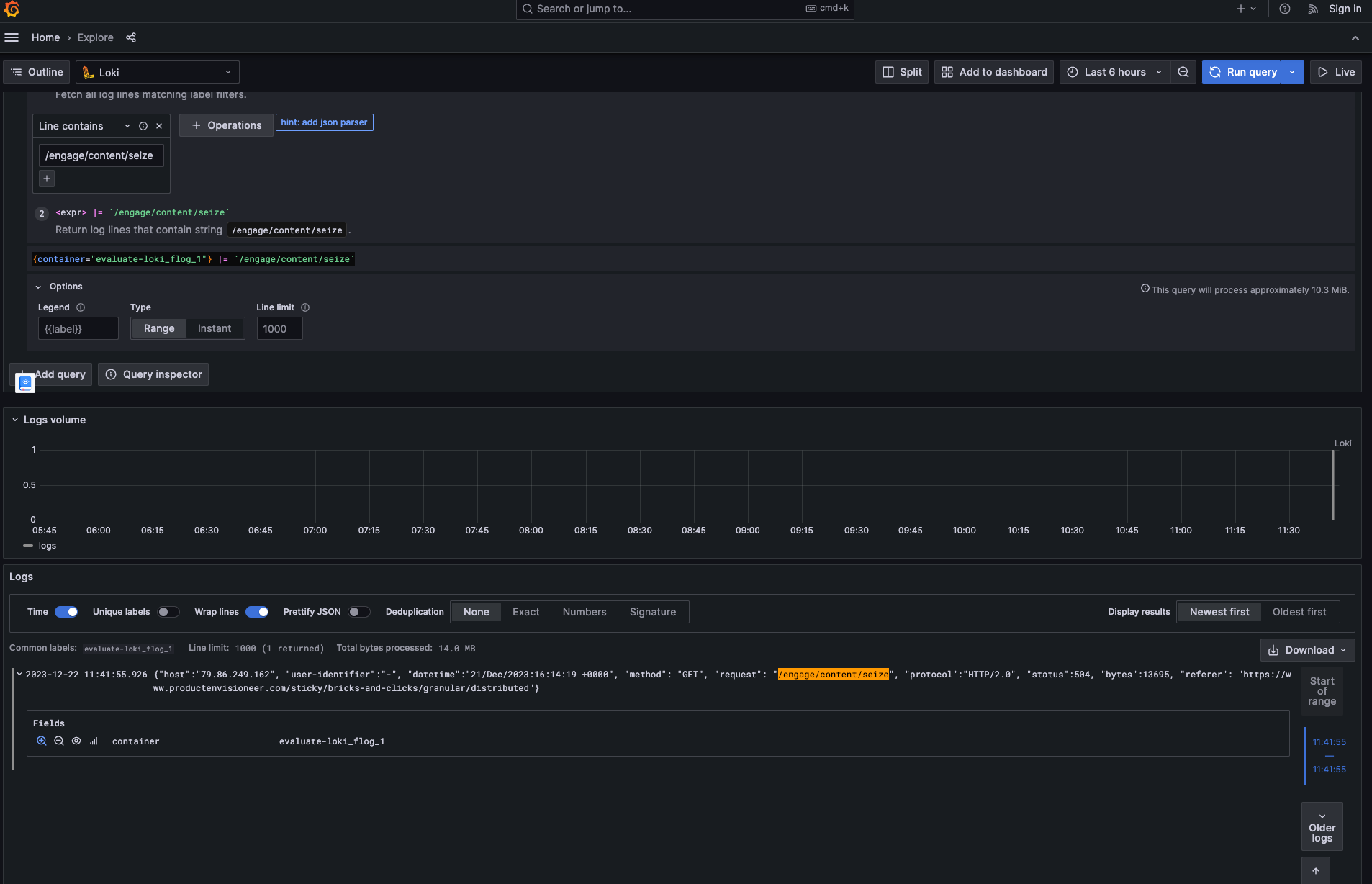Go to Home breadcrumb
This screenshot has height=884, width=1372.
[46, 37]
